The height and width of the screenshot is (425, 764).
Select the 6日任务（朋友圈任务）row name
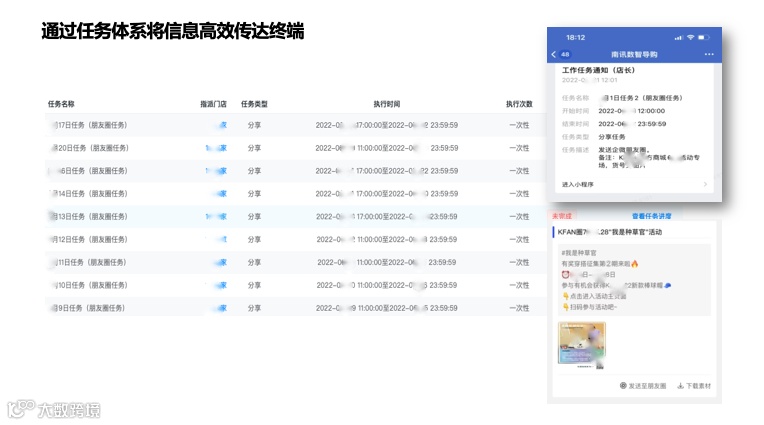point(89,171)
